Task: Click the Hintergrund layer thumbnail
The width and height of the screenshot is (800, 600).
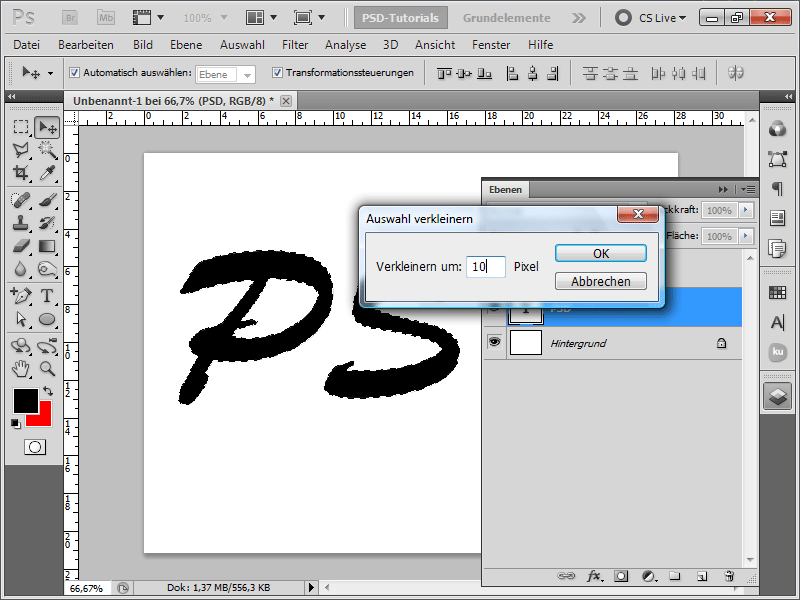Action: tap(526, 342)
